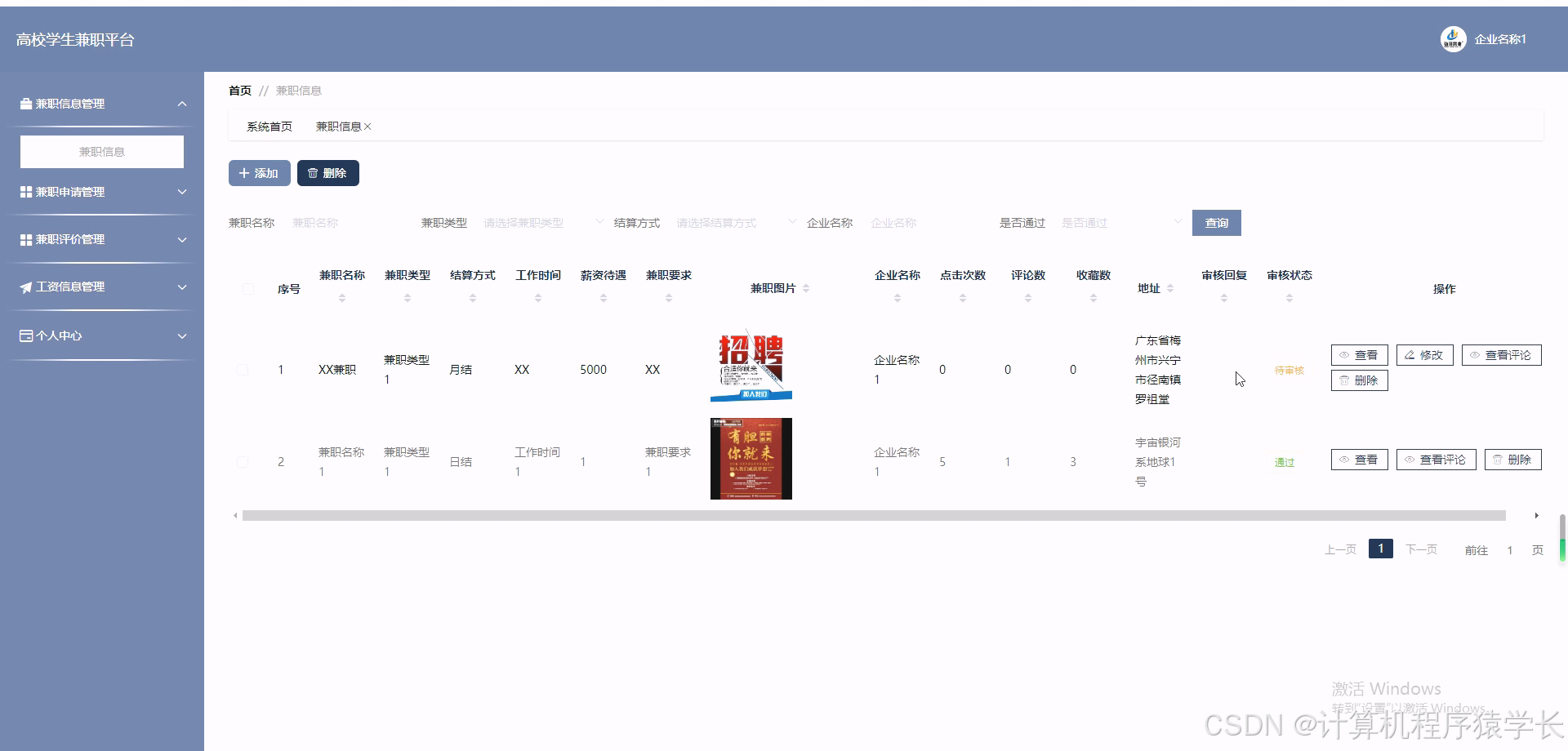Close the 兼职信息 tab with its X icon

[x=367, y=127]
